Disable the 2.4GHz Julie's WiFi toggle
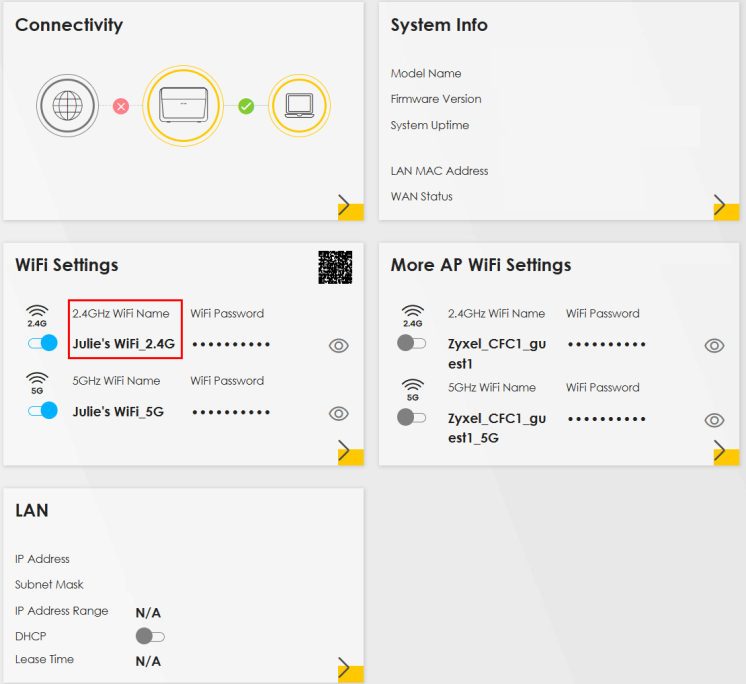 43,343
